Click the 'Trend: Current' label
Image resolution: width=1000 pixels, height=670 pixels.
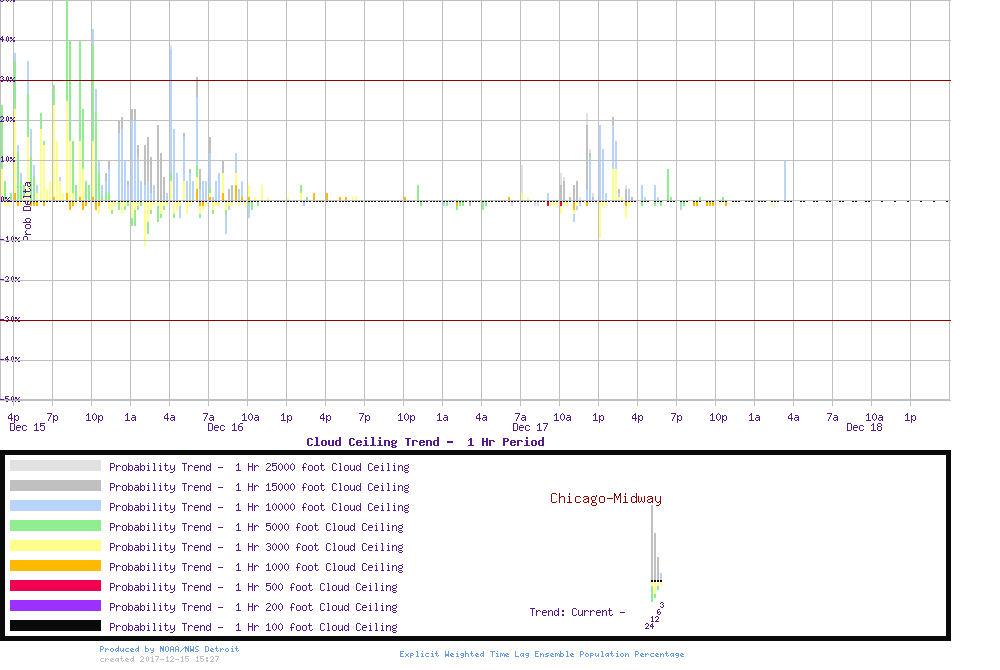pyautogui.click(x=577, y=612)
